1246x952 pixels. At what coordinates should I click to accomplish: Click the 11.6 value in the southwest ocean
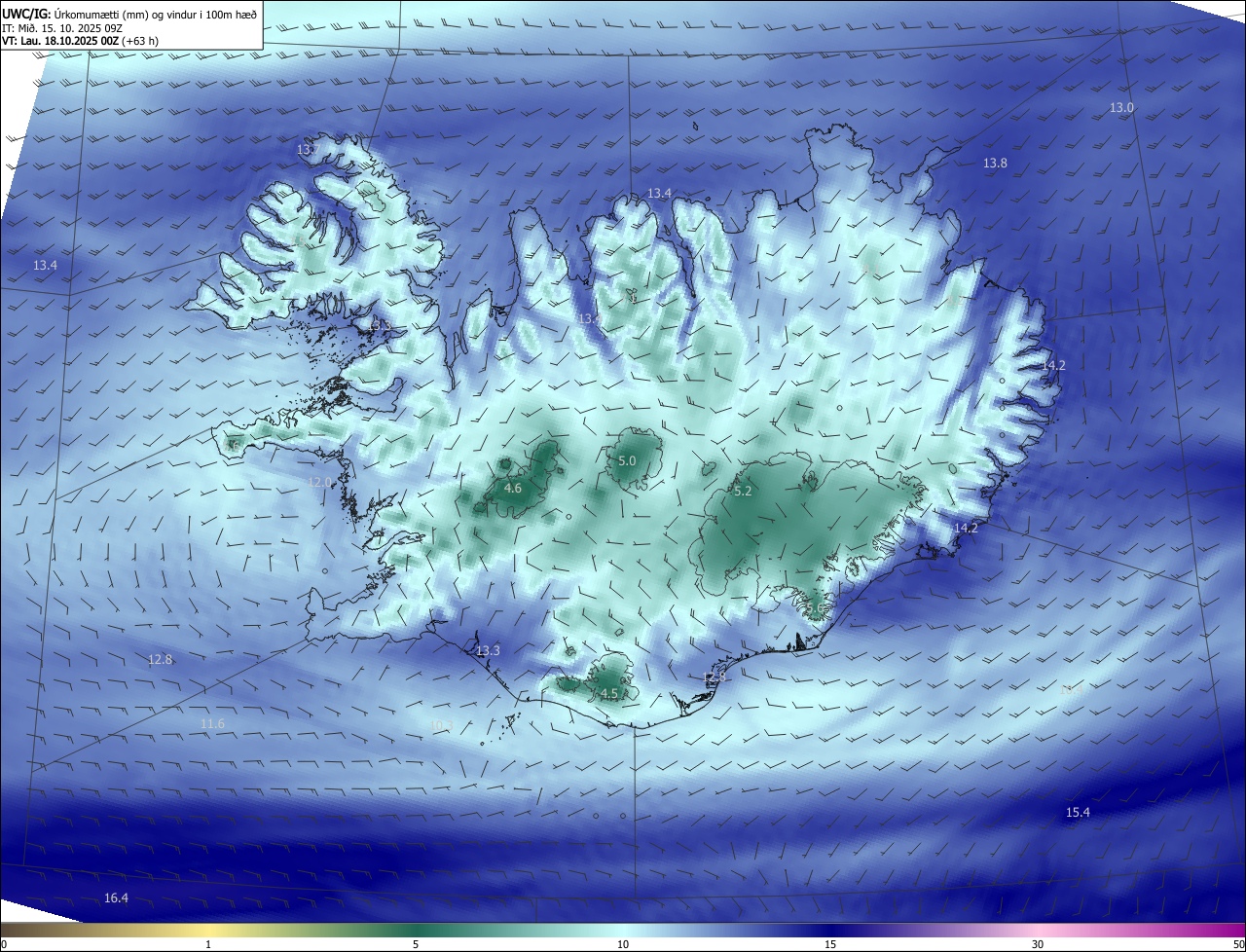tap(212, 723)
